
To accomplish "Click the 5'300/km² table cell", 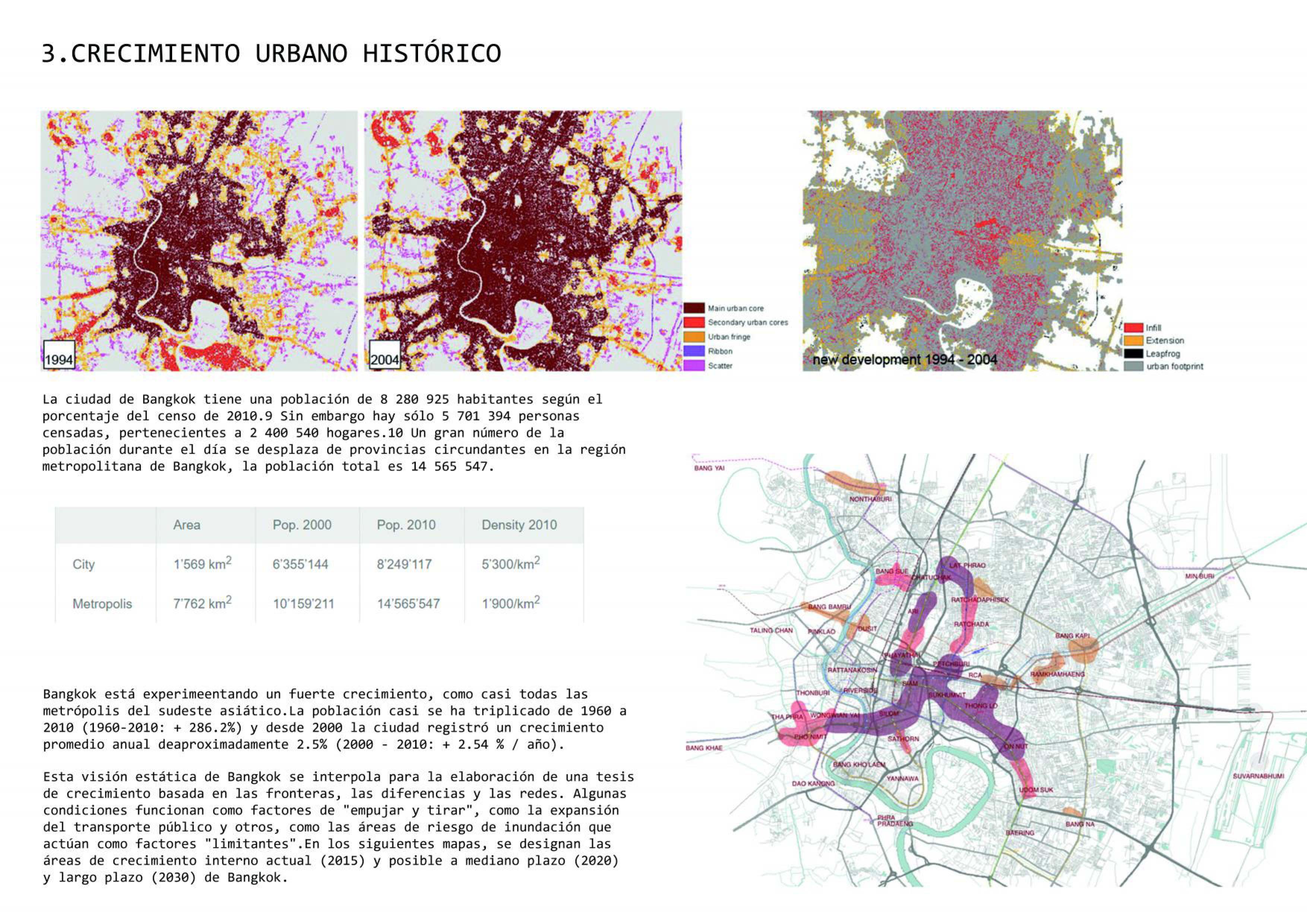I will pos(511,563).
